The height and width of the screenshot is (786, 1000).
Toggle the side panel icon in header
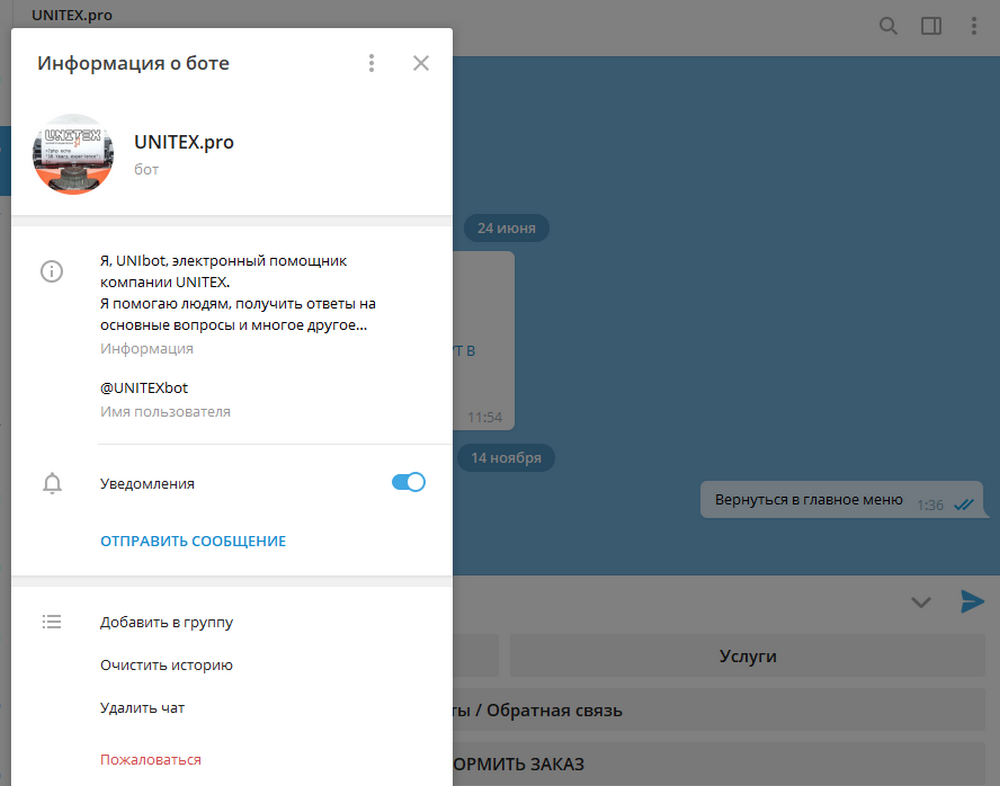pyautogui.click(x=931, y=26)
